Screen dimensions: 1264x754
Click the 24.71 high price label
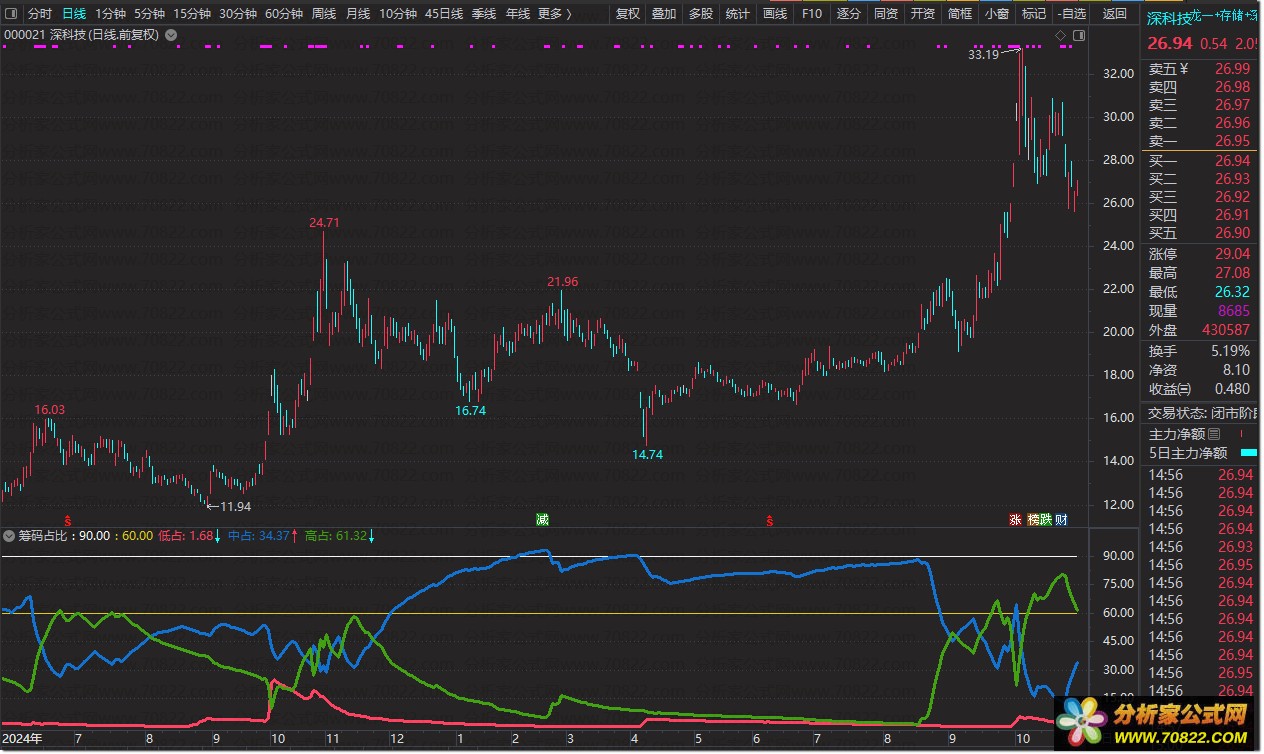tap(324, 222)
